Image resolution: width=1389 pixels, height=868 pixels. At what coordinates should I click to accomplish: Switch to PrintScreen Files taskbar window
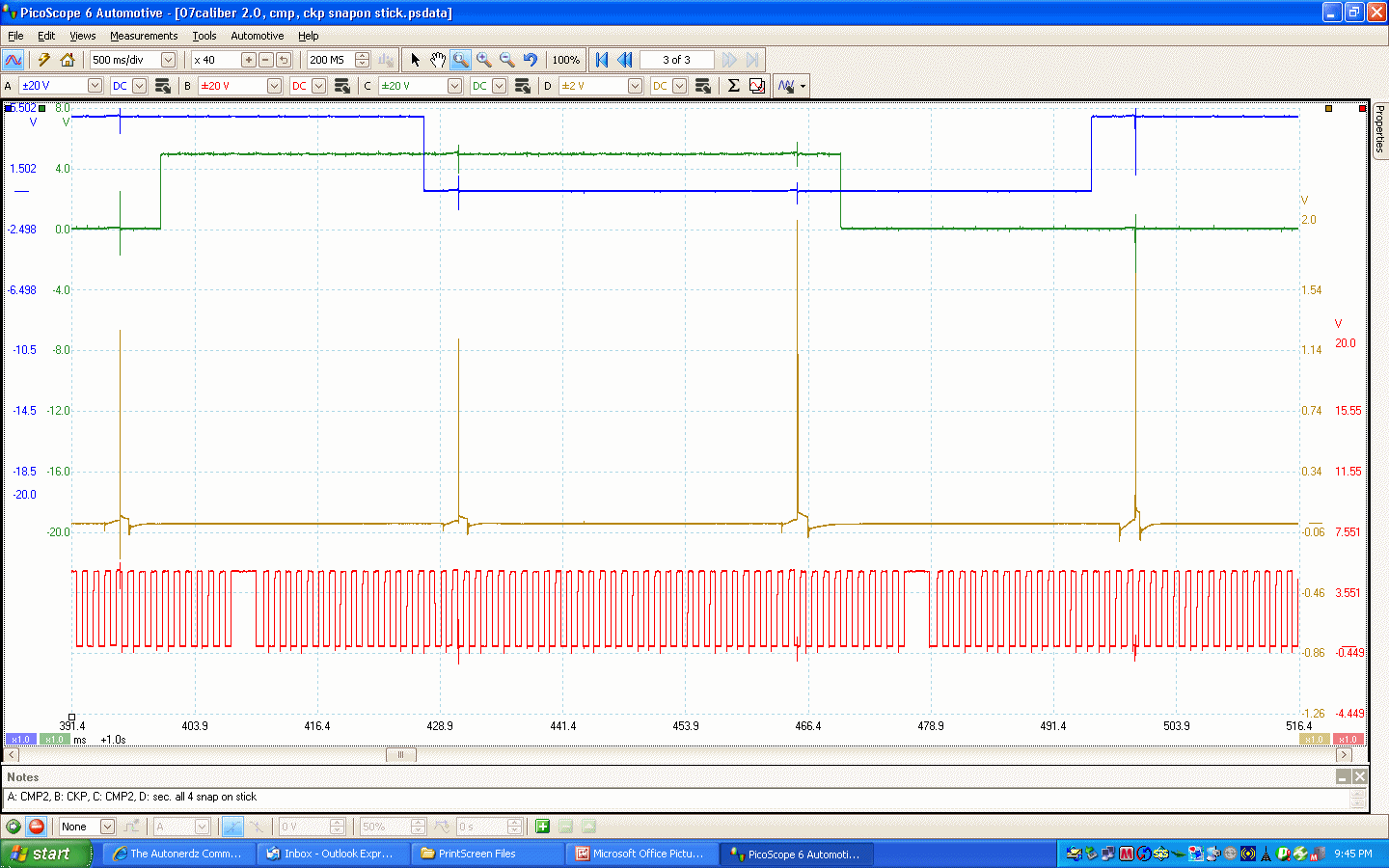(x=486, y=854)
